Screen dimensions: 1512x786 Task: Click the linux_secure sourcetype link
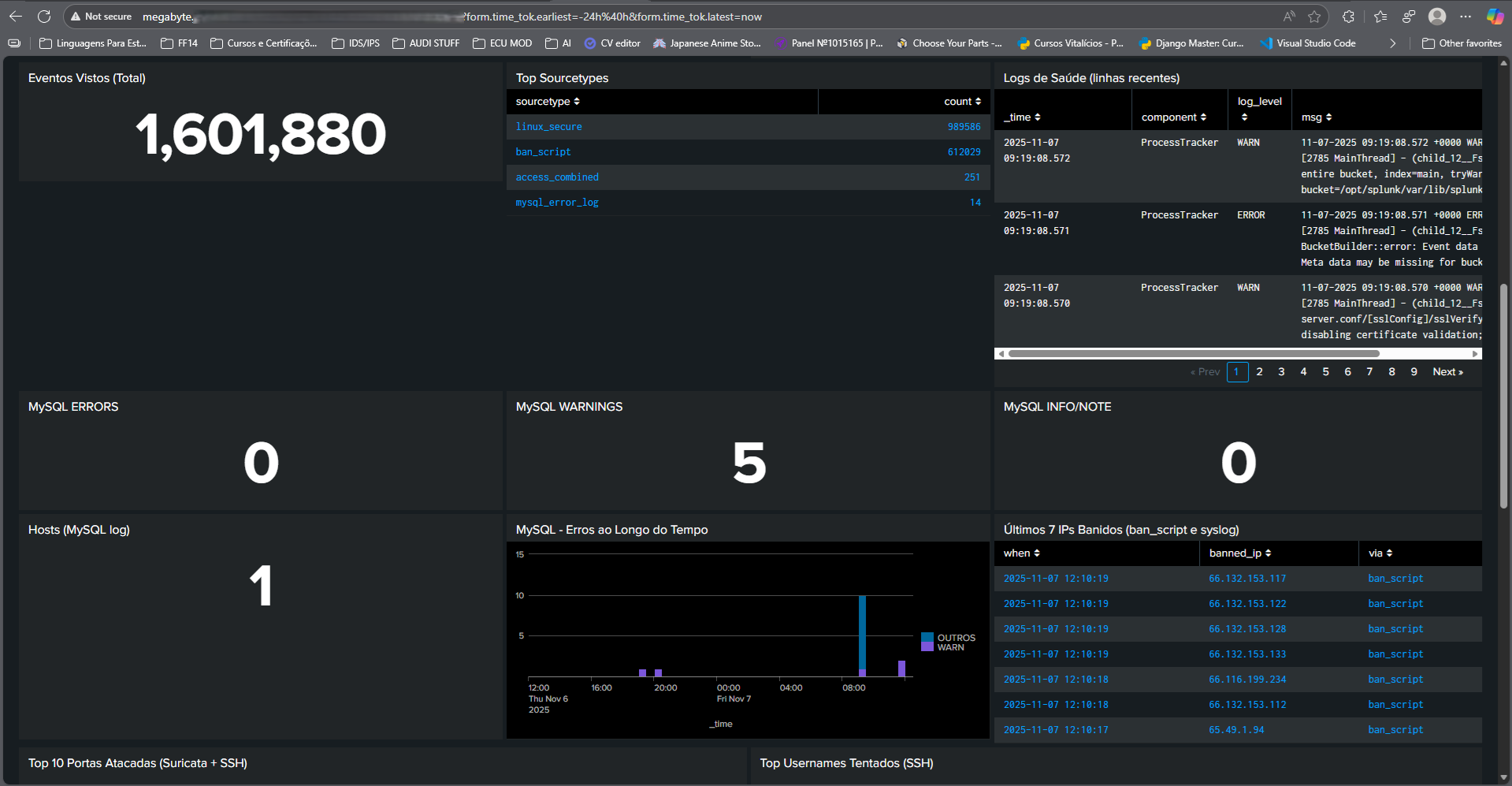(x=548, y=127)
